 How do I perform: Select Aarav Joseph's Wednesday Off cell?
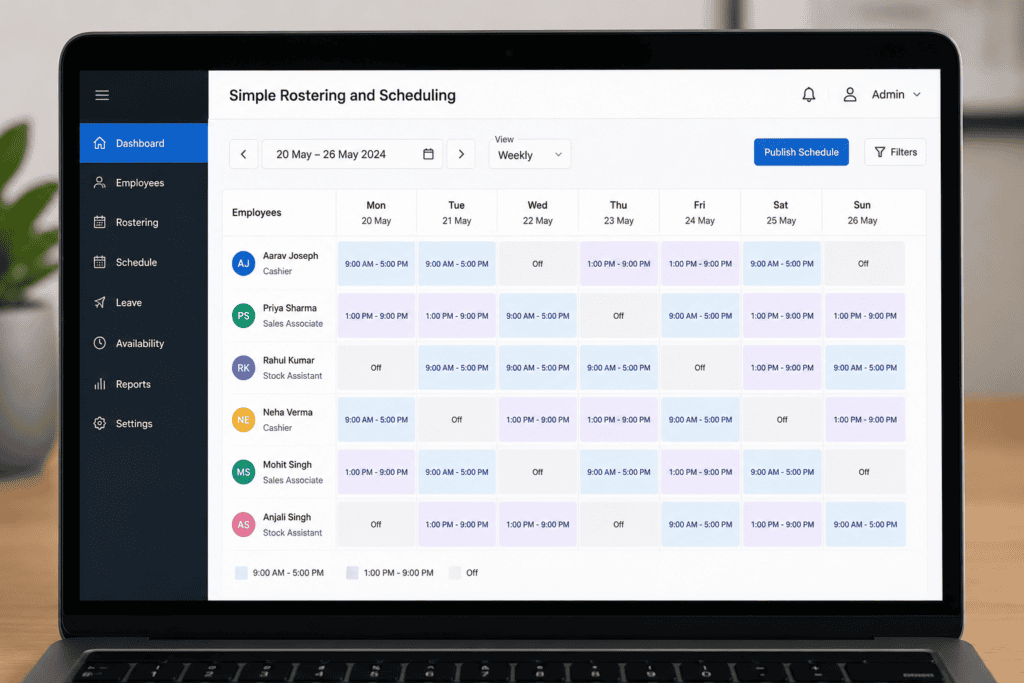[537, 264]
